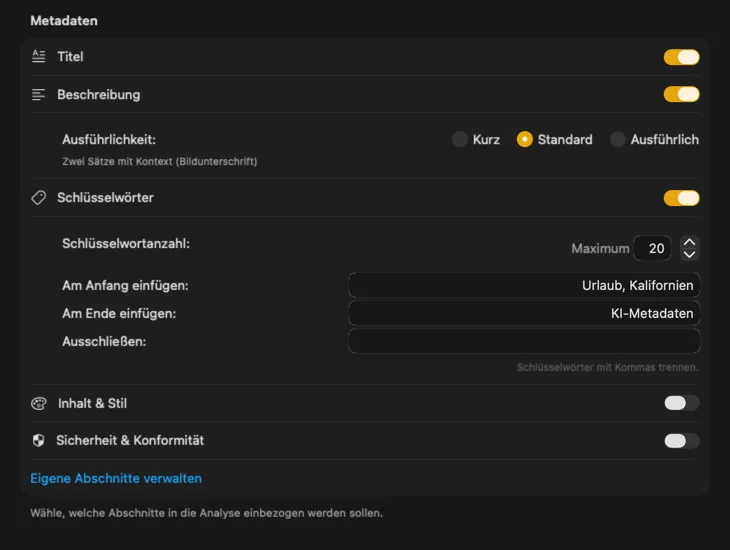Click the Sicherheit & Konformität shield icon
The height and width of the screenshot is (550, 730).
(x=39, y=441)
